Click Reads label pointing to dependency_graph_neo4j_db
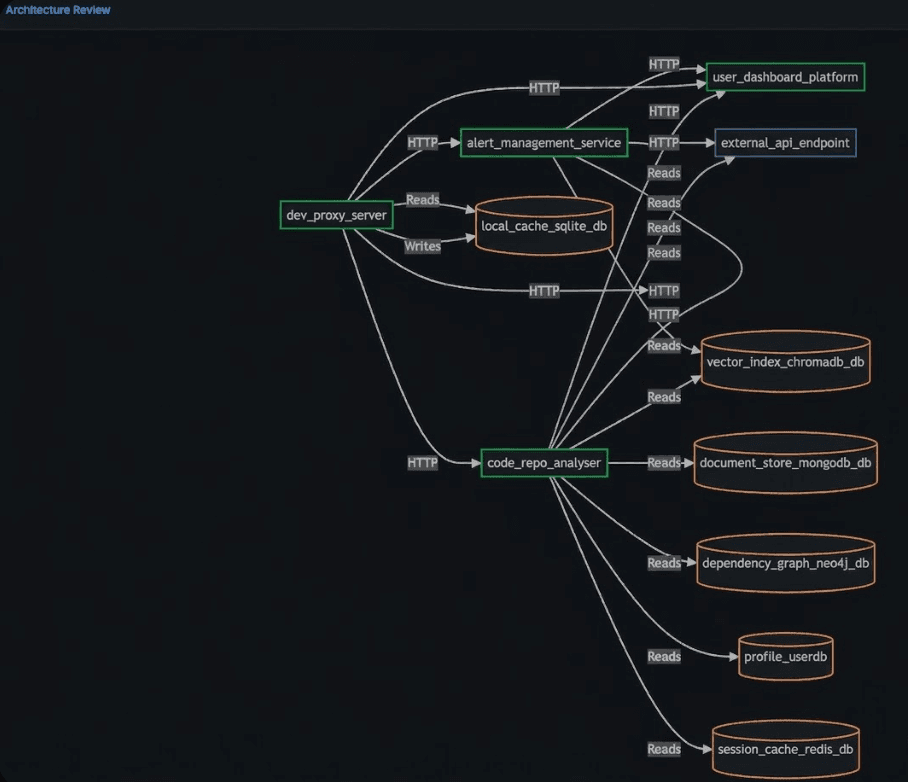Screen dimensions: 908x782 pyautogui.click(x=664, y=563)
